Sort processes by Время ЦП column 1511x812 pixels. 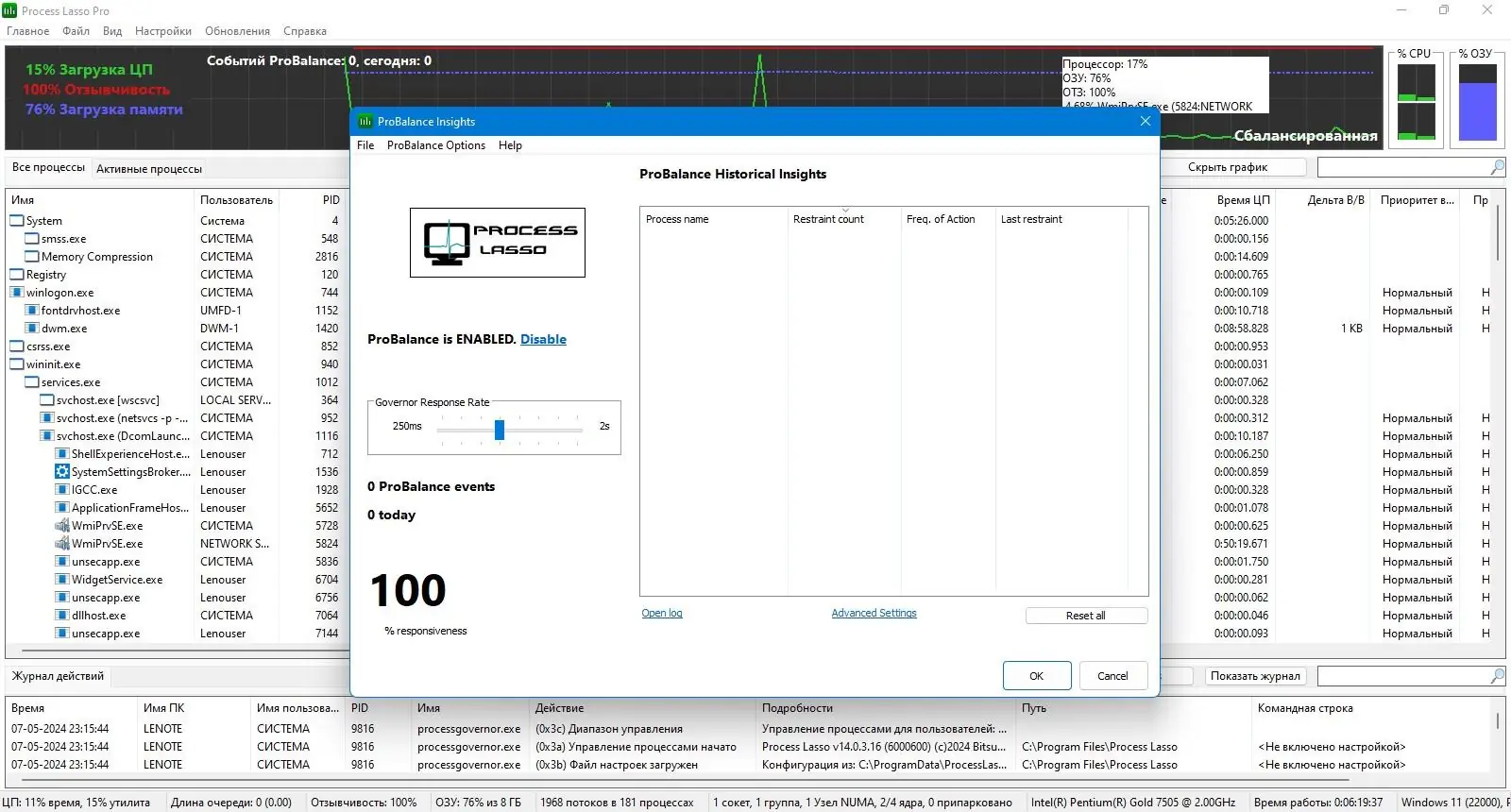pos(1243,200)
